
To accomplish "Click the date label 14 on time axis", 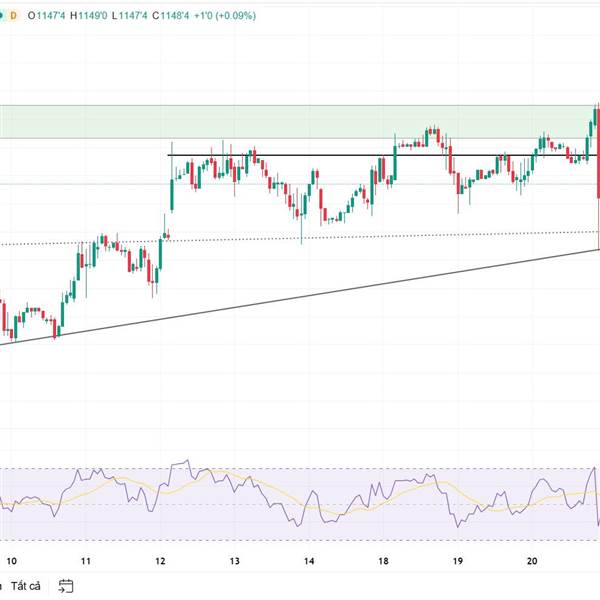I will coord(310,561).
